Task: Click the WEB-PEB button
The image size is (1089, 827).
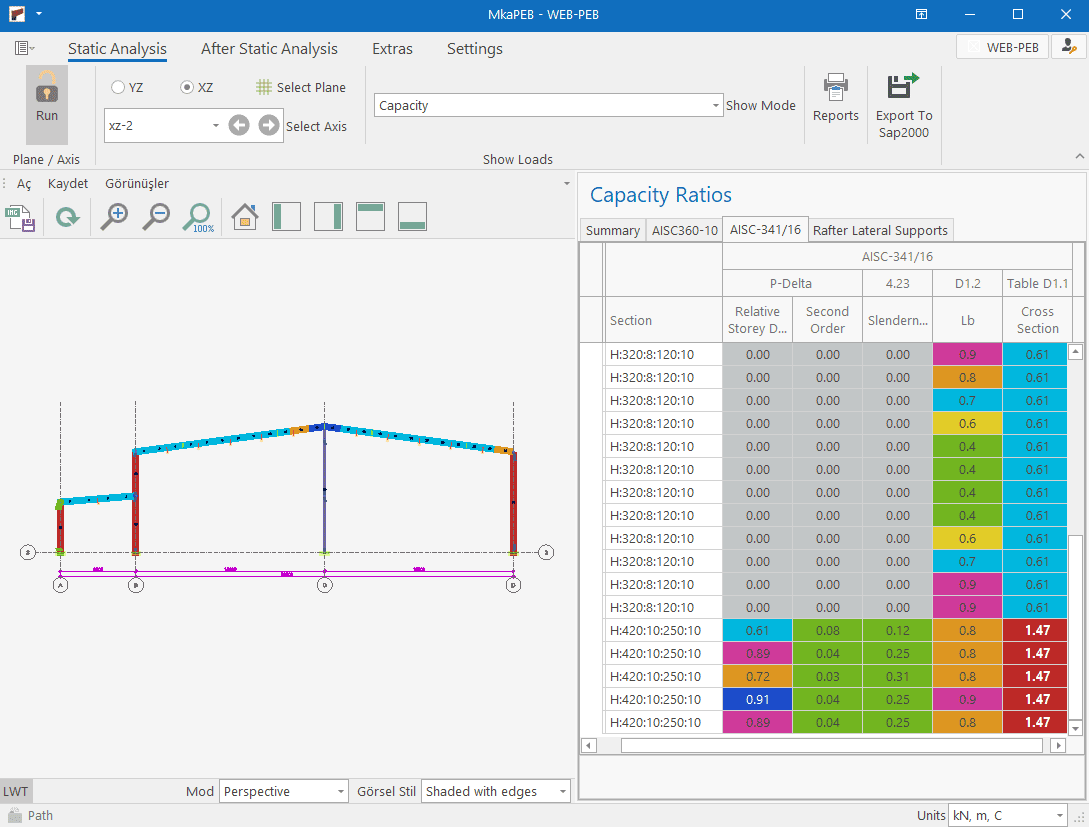Action: (1002, 47)
